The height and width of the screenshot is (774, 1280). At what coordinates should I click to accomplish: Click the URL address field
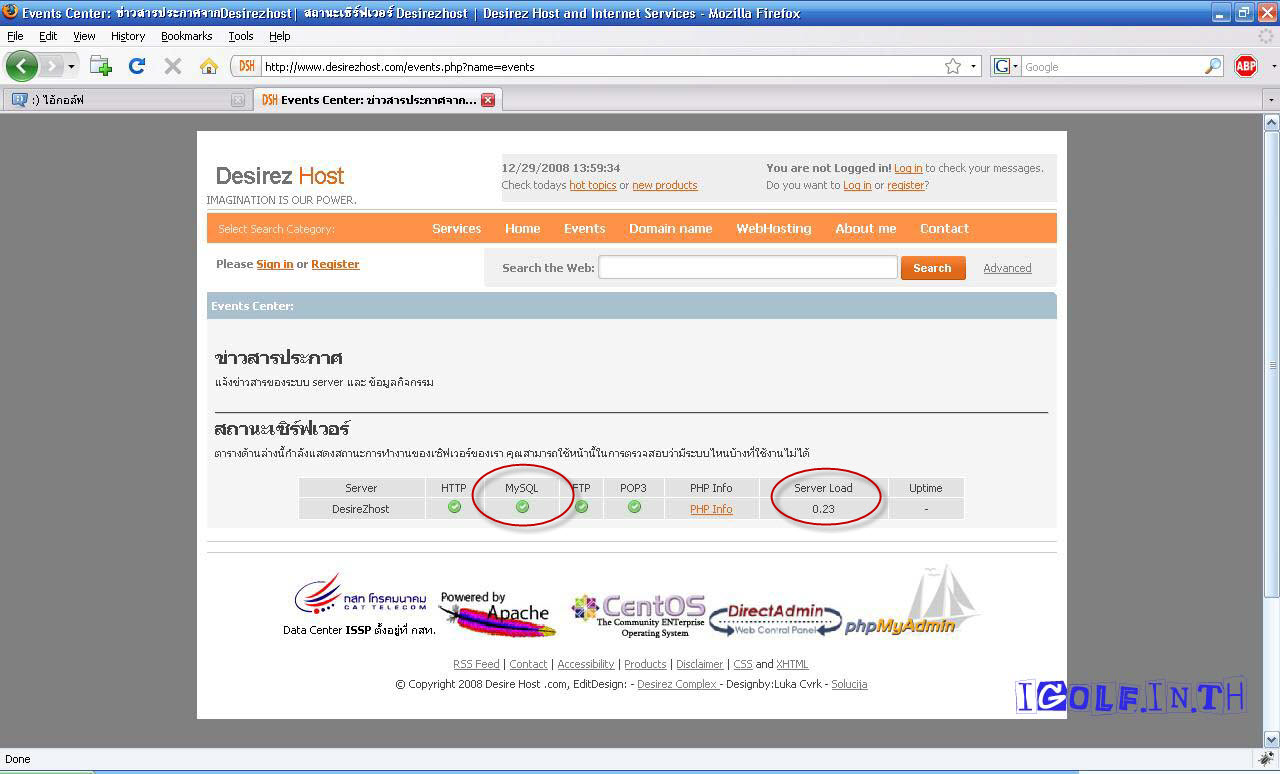pyautogui.click(x=601, y=67)
